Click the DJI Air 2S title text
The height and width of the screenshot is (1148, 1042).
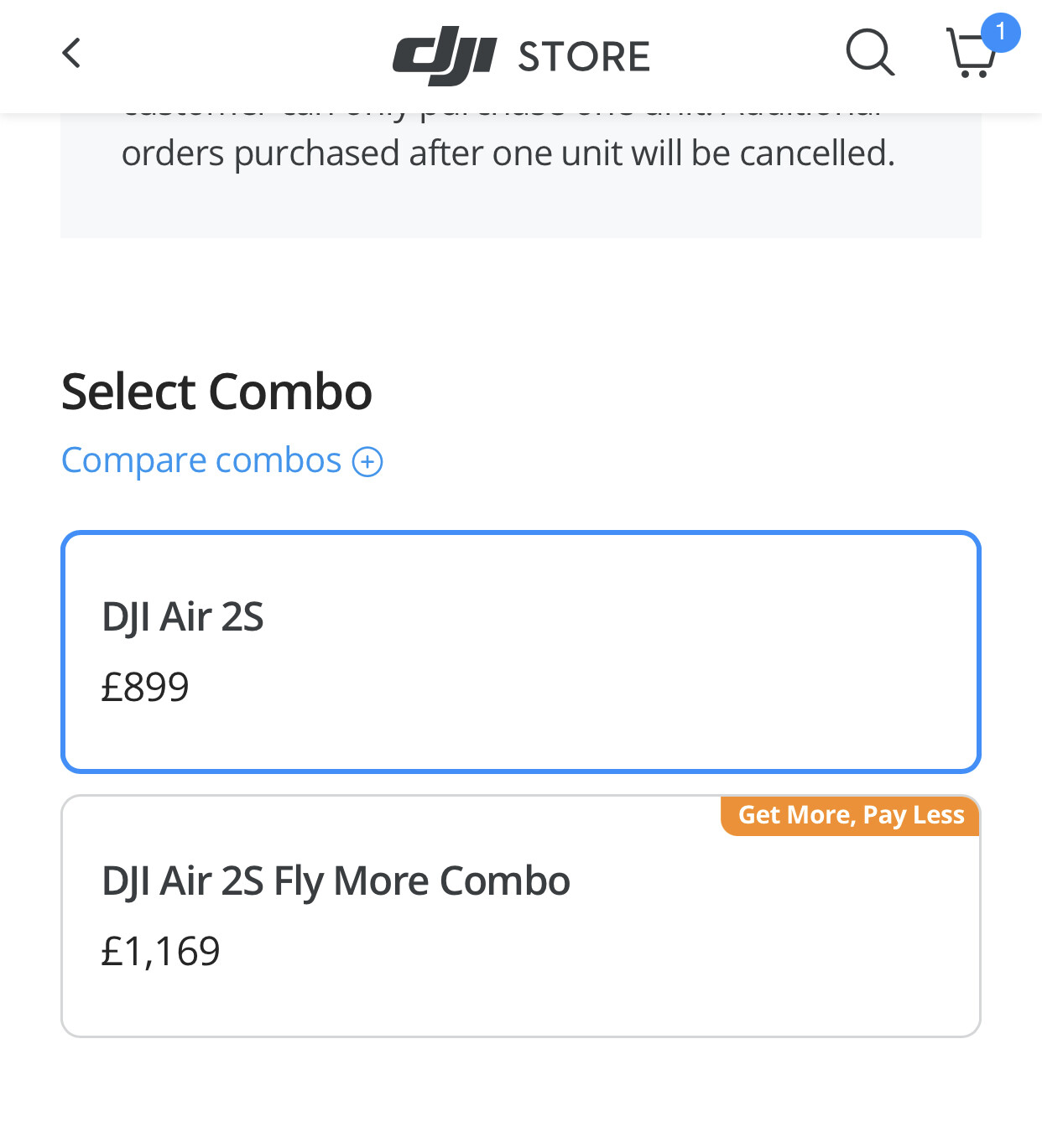tap(182, 617)
